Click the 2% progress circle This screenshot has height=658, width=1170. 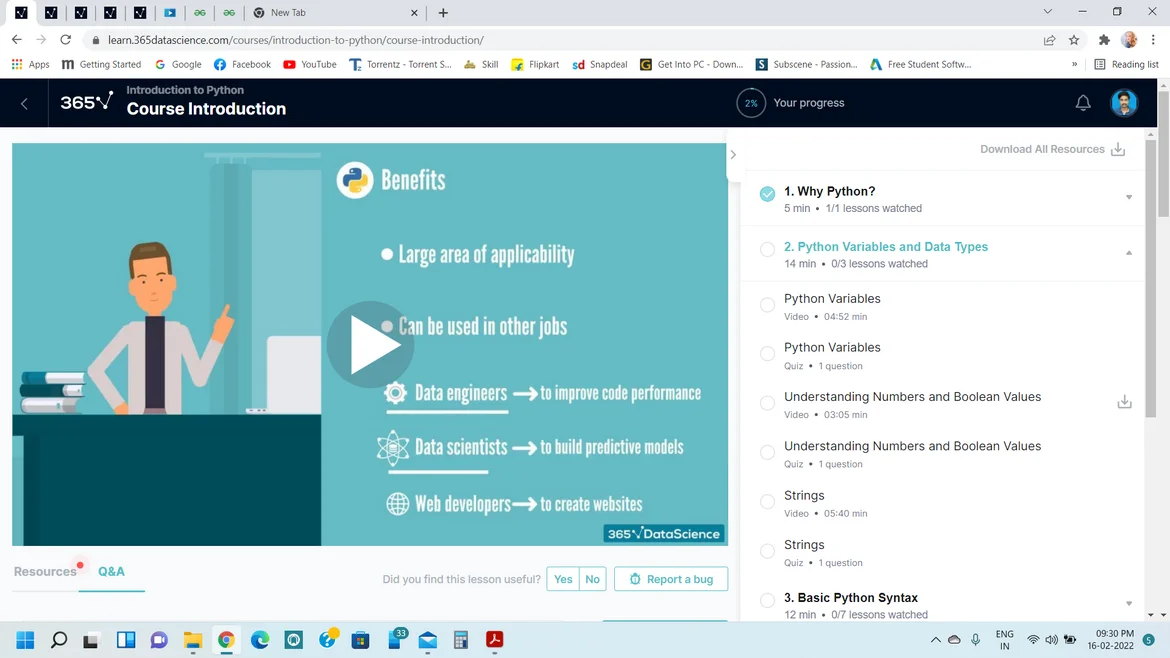click(x=751, y=103)
